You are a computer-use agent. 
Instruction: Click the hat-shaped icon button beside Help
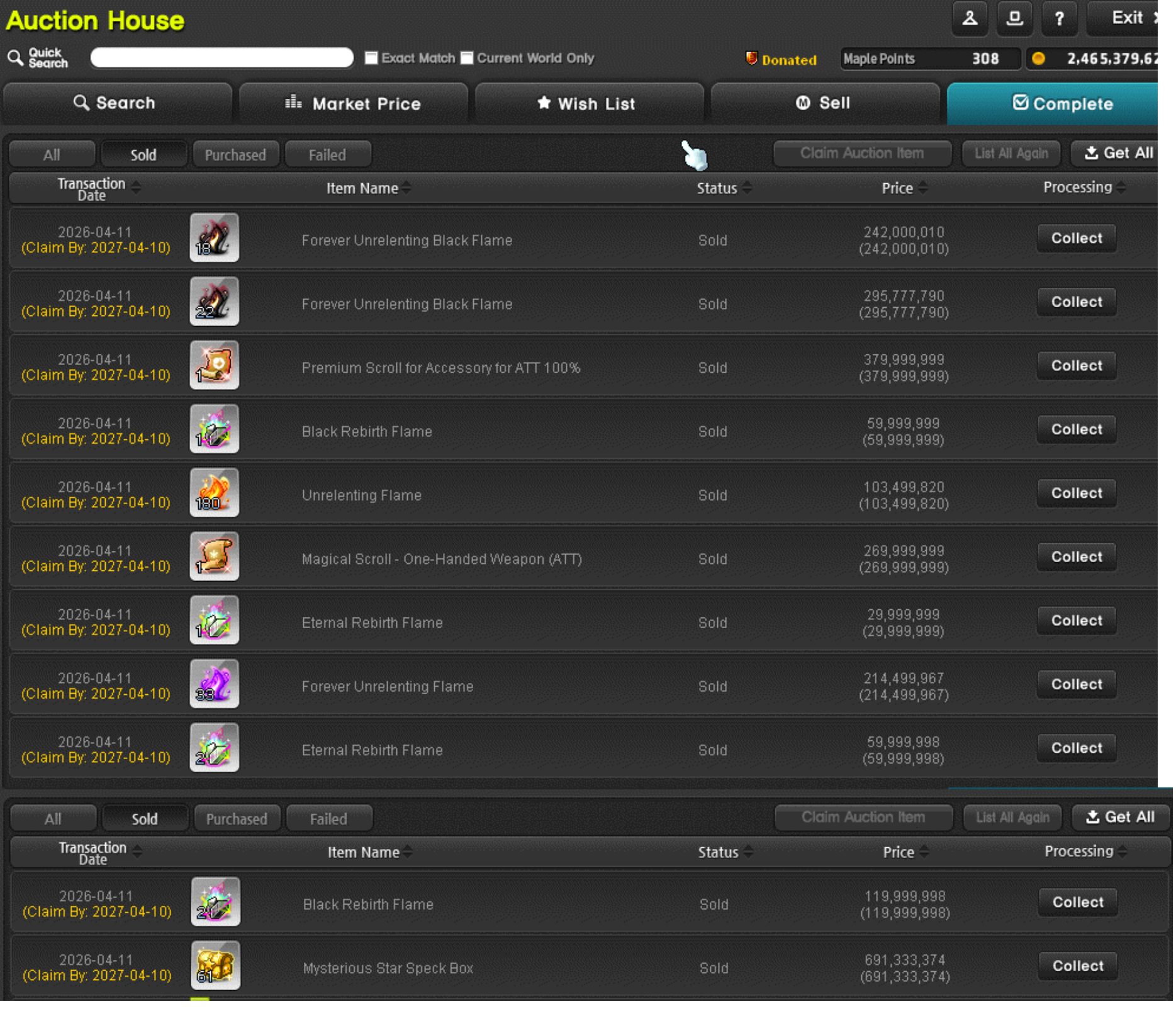click(1014, 18)
